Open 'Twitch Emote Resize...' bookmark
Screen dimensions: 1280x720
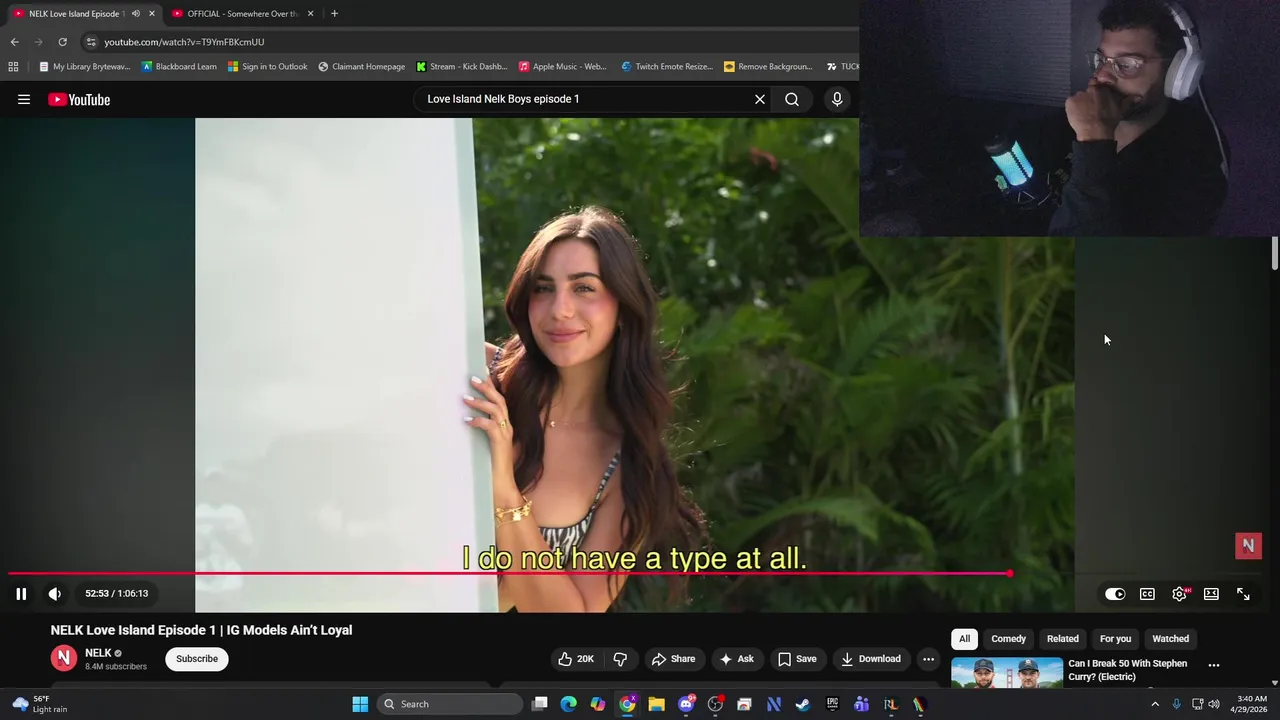[666, 67]
